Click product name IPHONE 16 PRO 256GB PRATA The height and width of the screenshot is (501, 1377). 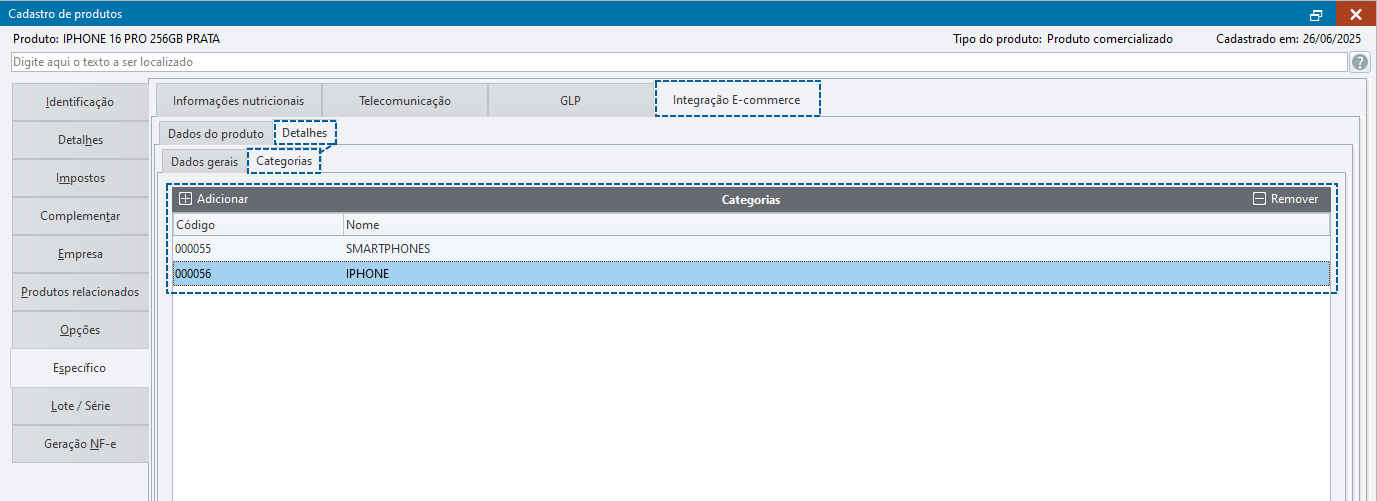click(141, 39)
